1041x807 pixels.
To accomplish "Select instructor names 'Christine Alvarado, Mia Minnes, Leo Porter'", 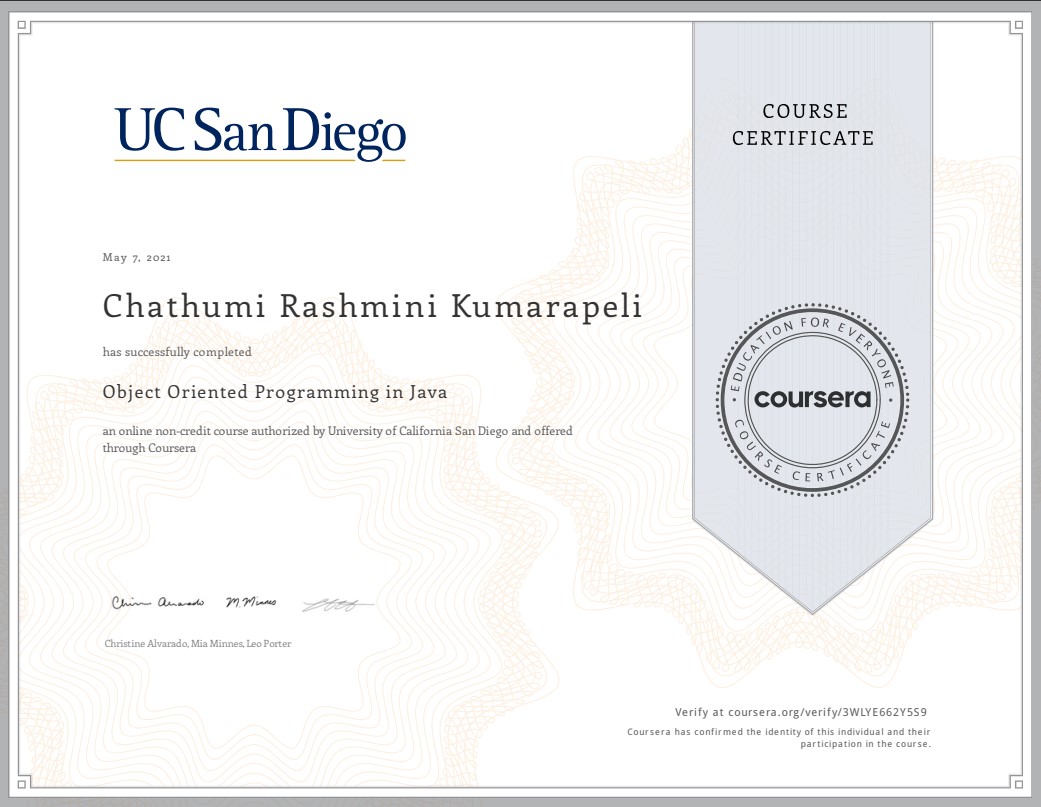I will click(x=198, y=643).
